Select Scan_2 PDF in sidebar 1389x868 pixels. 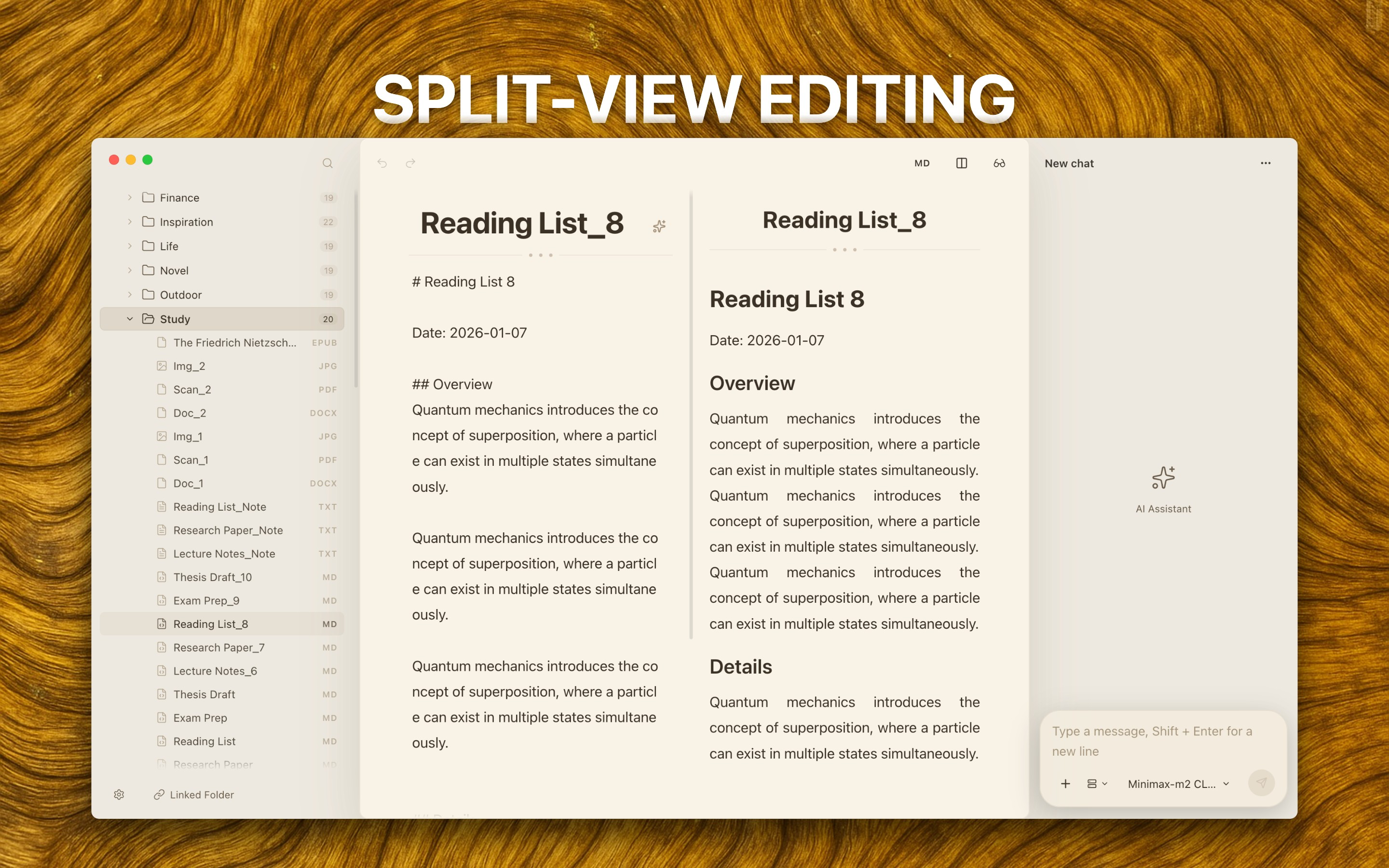192,389
